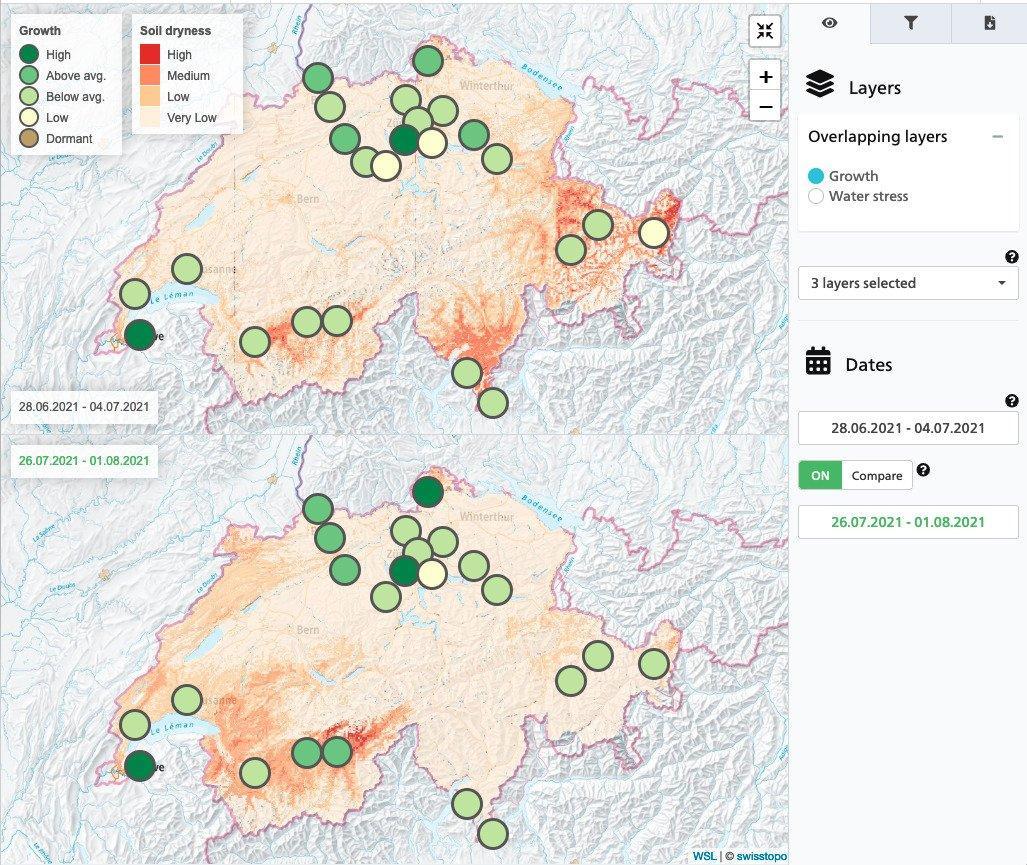Click the top map date label 28.06.2021 - 04.07.2021
This screenshot has height=865, width=1027.
pyautogui.click(x=84, y=407)
